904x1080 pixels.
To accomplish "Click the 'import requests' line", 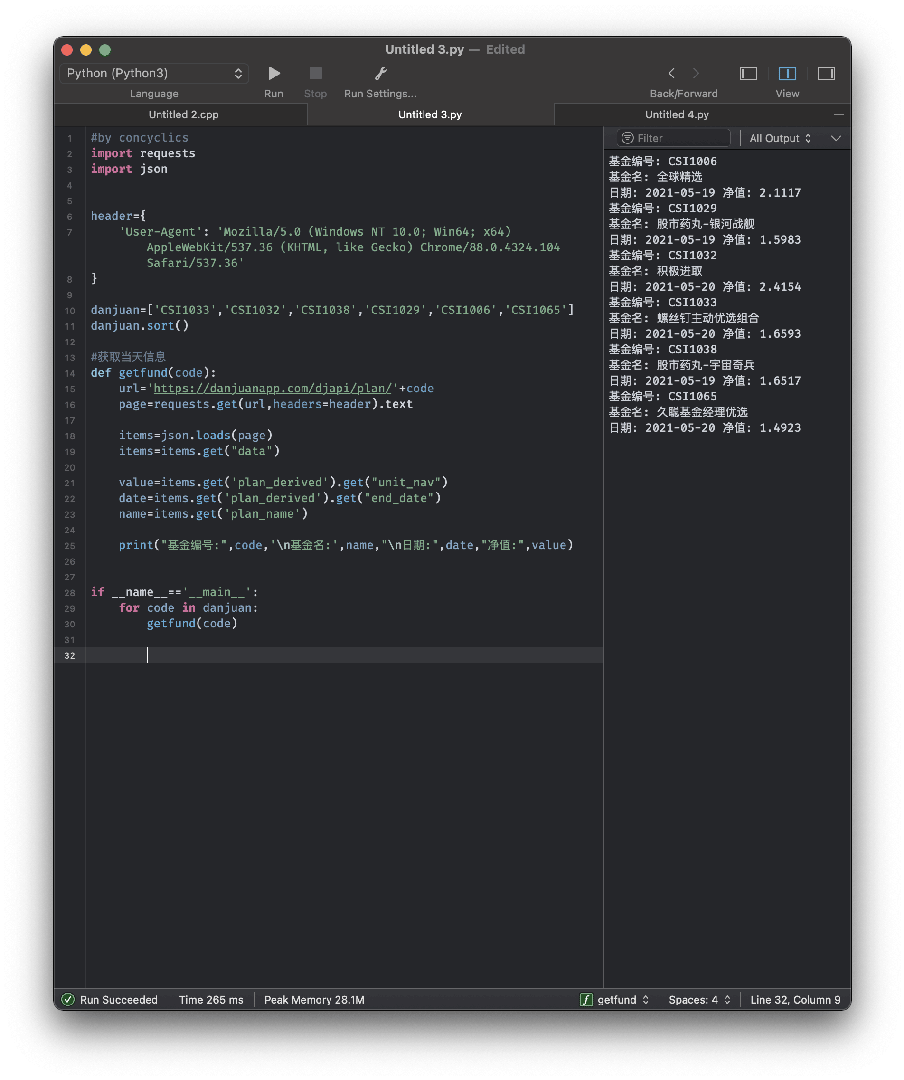I will [x=143, y=154].
